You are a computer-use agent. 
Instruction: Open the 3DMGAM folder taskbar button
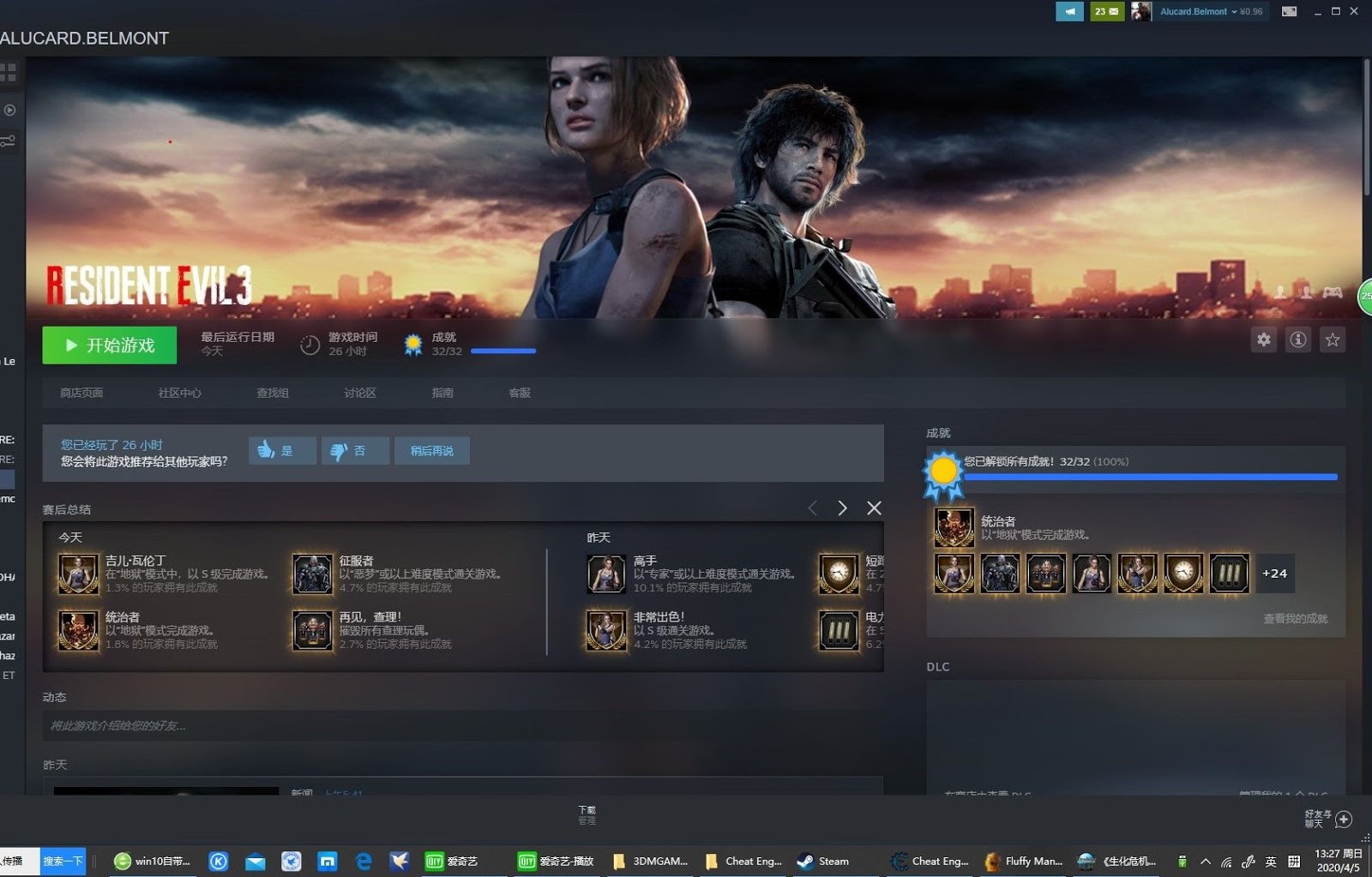[651, 861]
